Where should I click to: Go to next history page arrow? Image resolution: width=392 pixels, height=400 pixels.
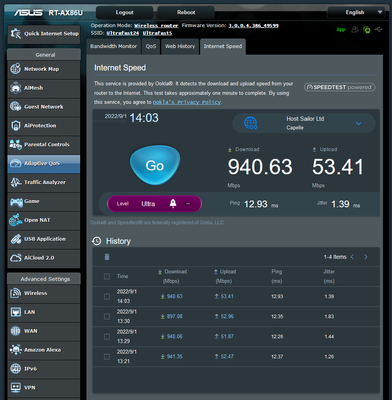tap(366, 257)
